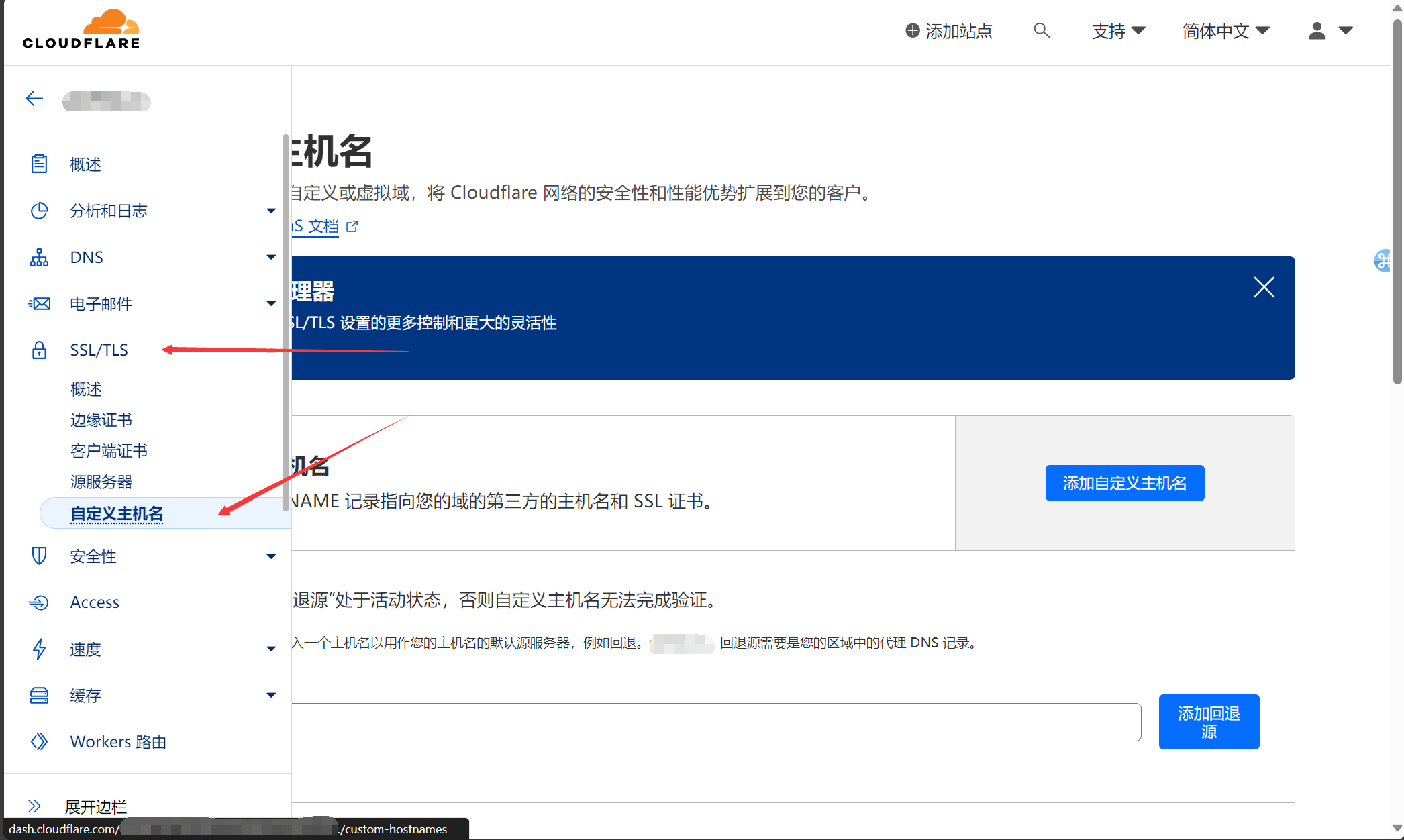Viewport: 1404px width, 840px height.
Task: Open the search magnifier icon
Action: [x=1042, y=31]
